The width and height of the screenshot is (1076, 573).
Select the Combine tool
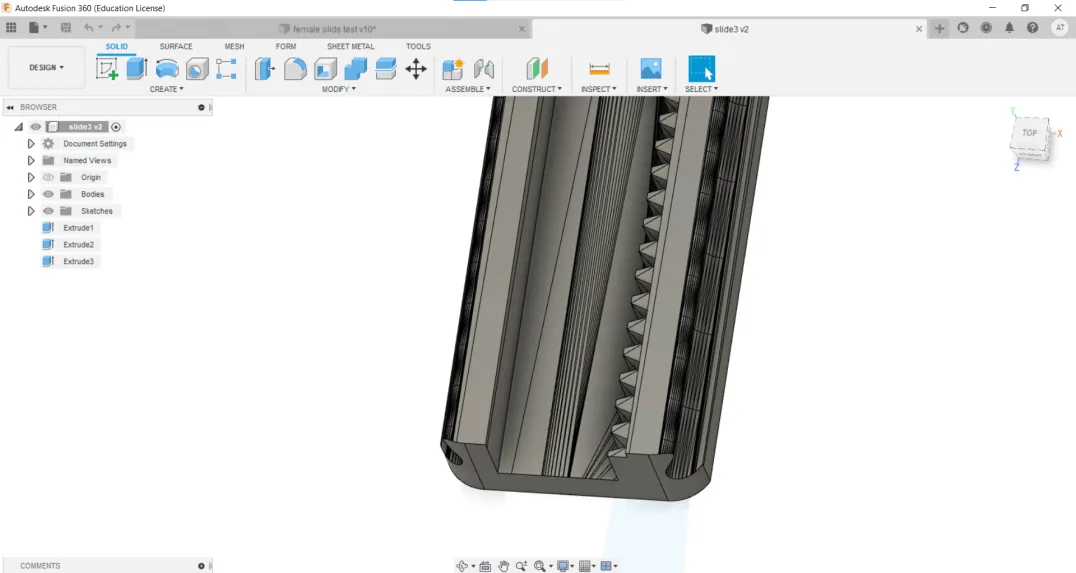point(355,69)
